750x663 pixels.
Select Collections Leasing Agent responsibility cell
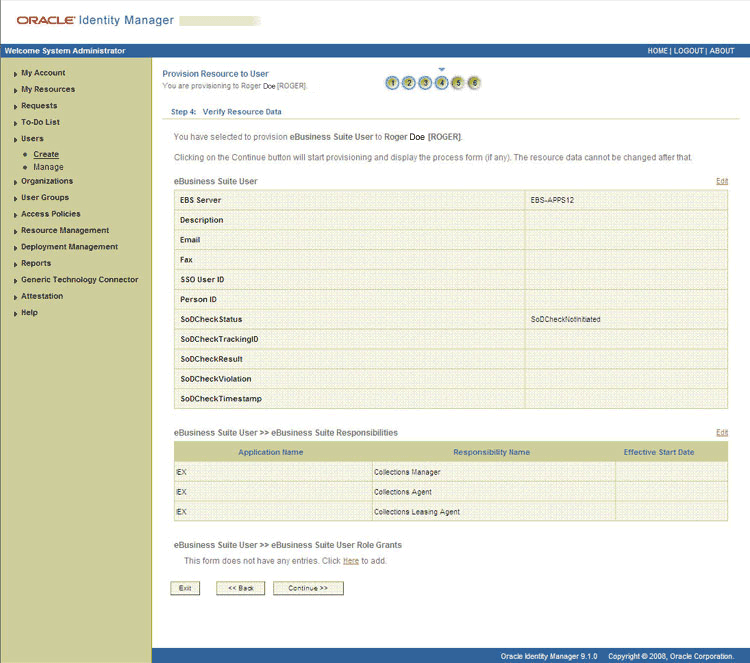pos(494,512)
